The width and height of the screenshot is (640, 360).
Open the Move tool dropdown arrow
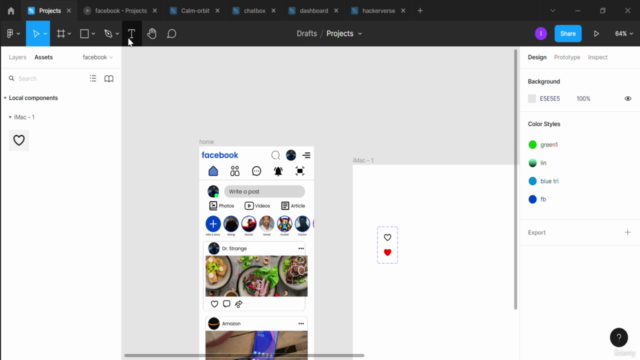[45, 34]
